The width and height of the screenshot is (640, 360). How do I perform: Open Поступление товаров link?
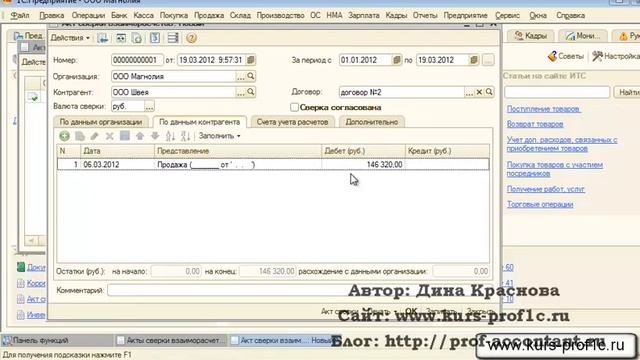tap(543, 109)
